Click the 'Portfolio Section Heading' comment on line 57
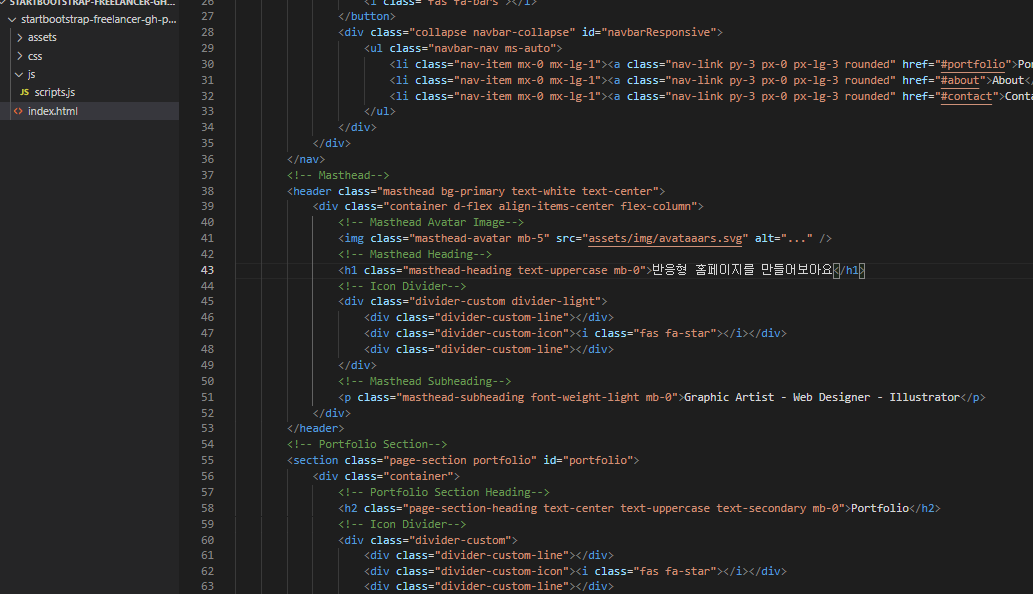 pos(443,493)
